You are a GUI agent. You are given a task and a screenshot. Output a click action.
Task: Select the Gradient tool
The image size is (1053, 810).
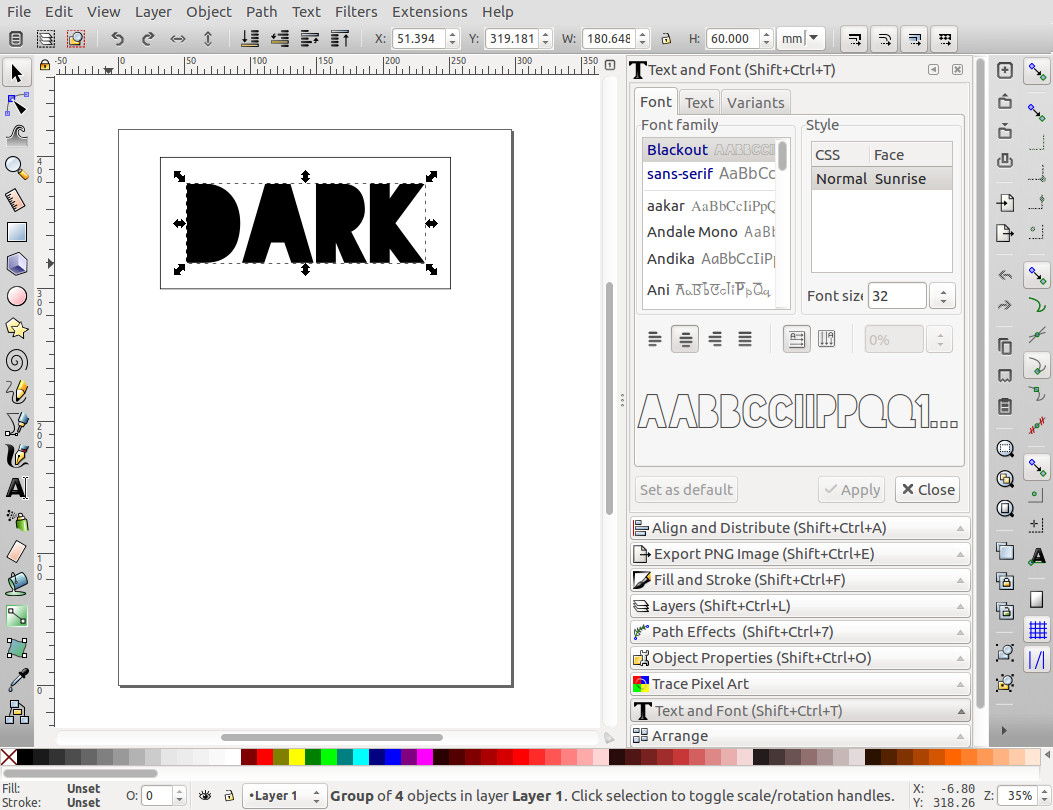(17, 616)
